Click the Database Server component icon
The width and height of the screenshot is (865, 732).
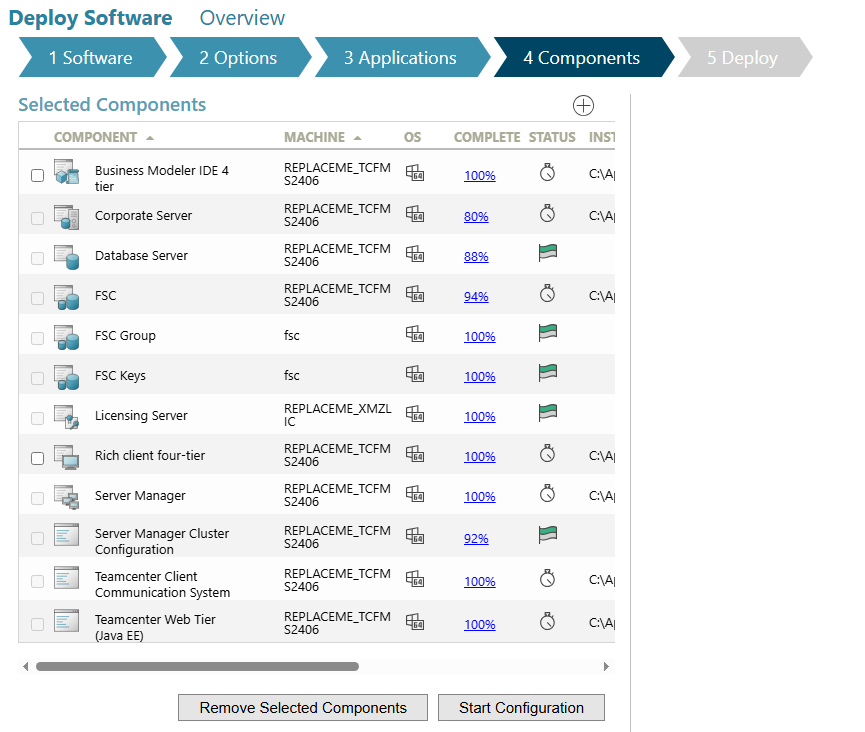(67, 257)
